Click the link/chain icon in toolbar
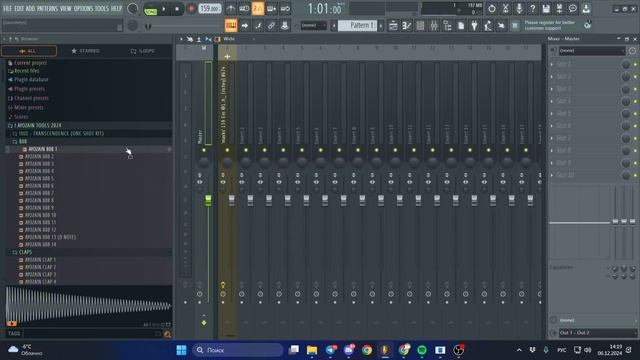Screen dimensions: 640x360 coord(271,26)
